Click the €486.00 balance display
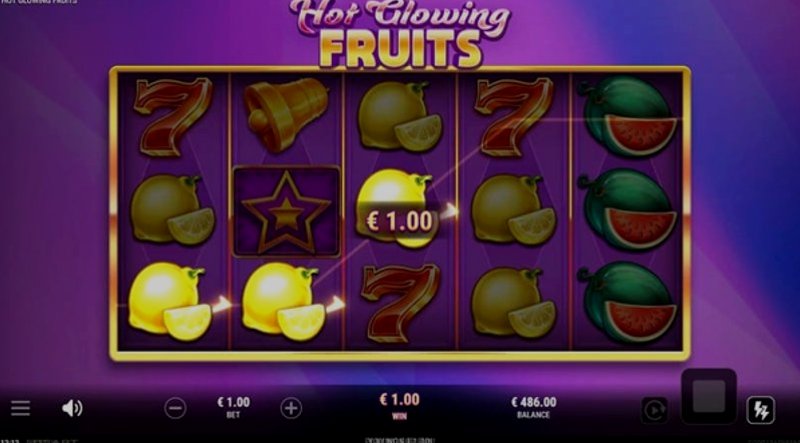 (x=534, y=402)
